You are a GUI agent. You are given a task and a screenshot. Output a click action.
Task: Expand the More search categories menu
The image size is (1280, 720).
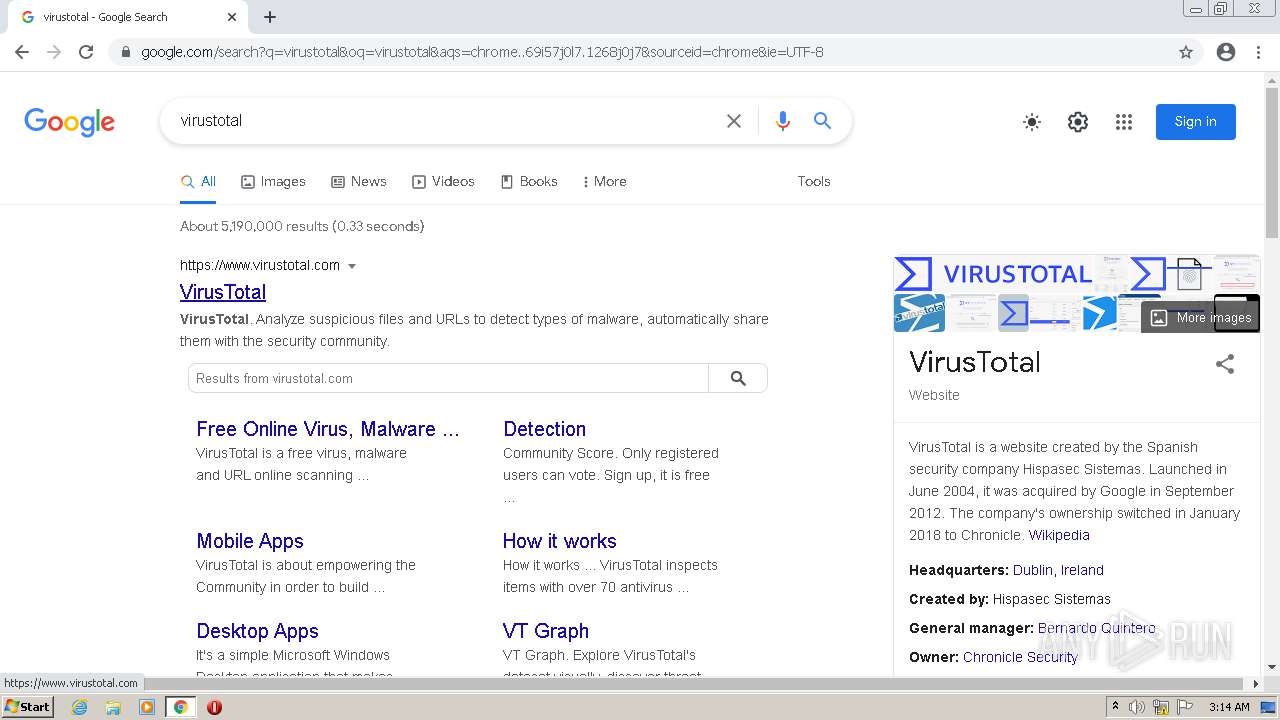[604, 182]
